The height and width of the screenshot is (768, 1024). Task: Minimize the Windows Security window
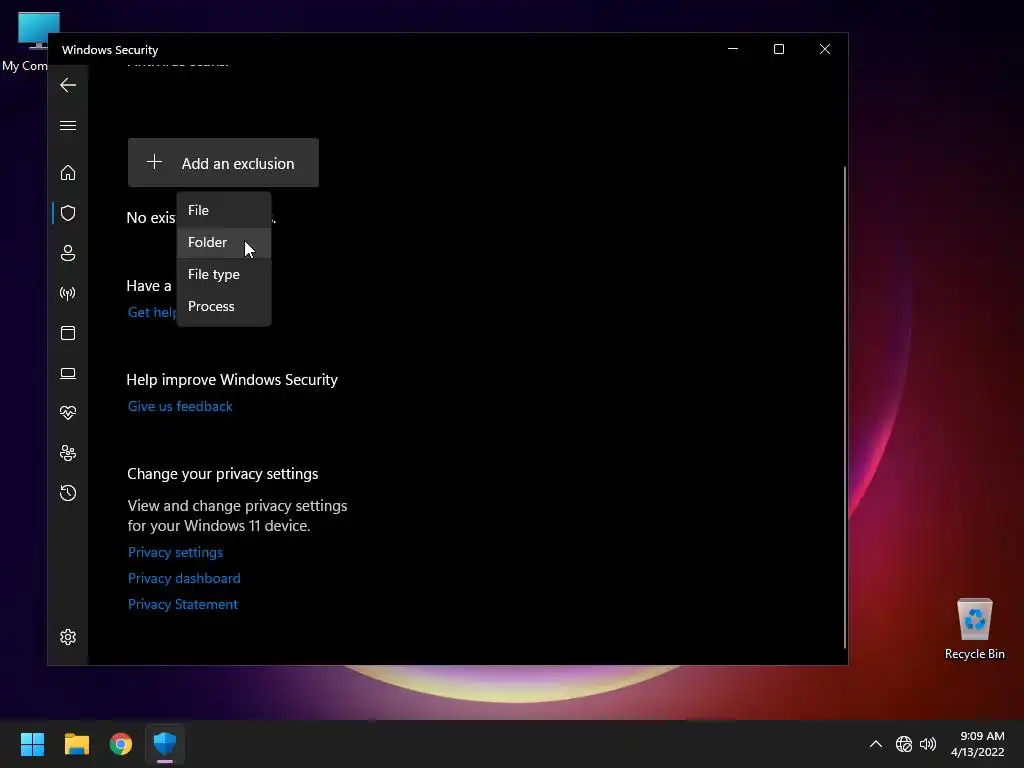[x=733, y=49]
